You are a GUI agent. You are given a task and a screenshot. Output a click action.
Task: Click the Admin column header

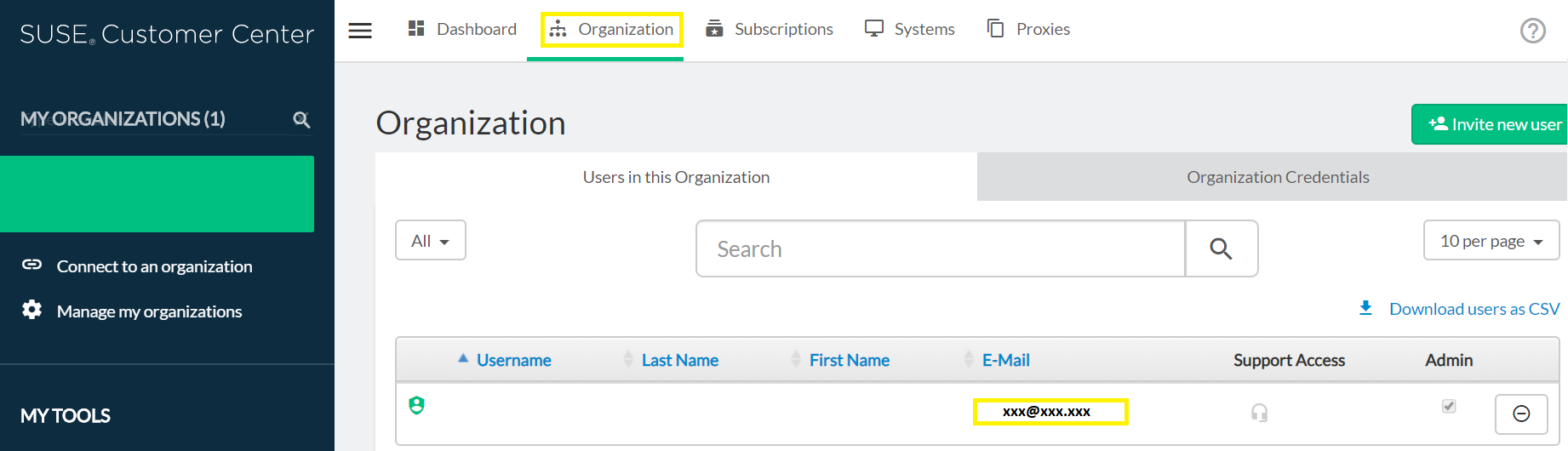pos(1449,360)
